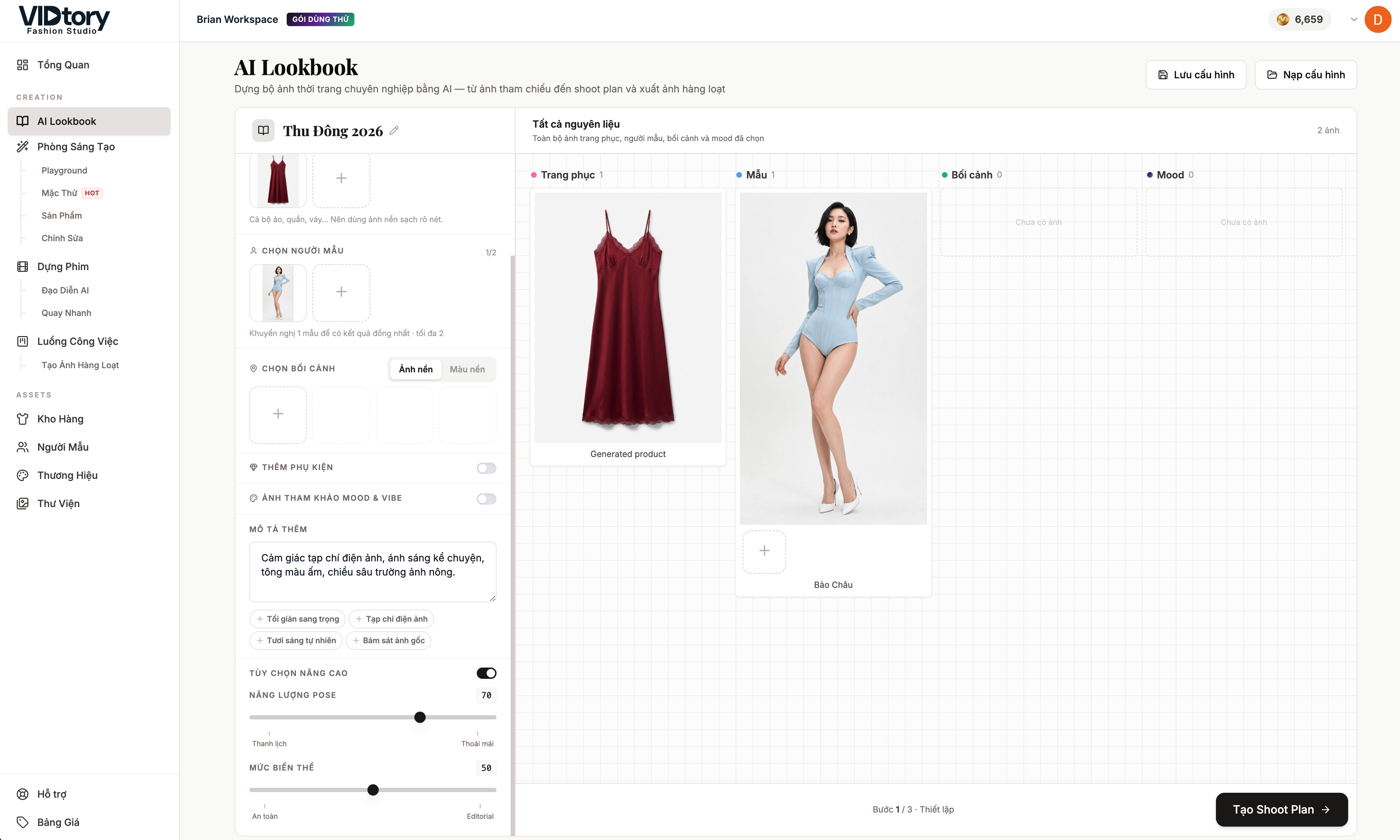Add the Tươi sáng tự nhiên preset chip
1400x840 pixels.
(x=296, y=641)
